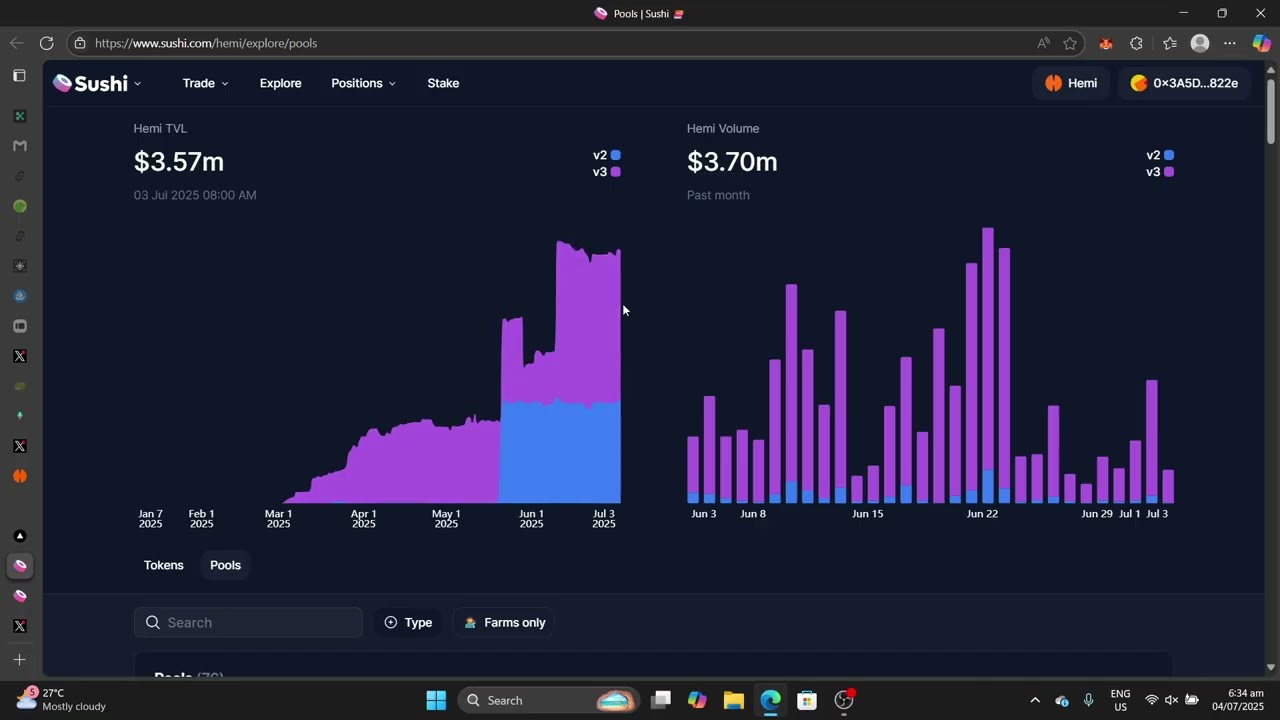Open the browser Extensions puzzle icon
The height and width of the screenshot is (720, 1280).
click(1136, 43)
